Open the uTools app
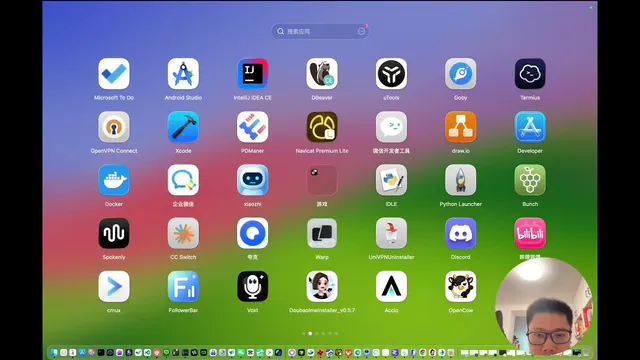The width and height of the screenshot is (640, 360). pos(391,74)
